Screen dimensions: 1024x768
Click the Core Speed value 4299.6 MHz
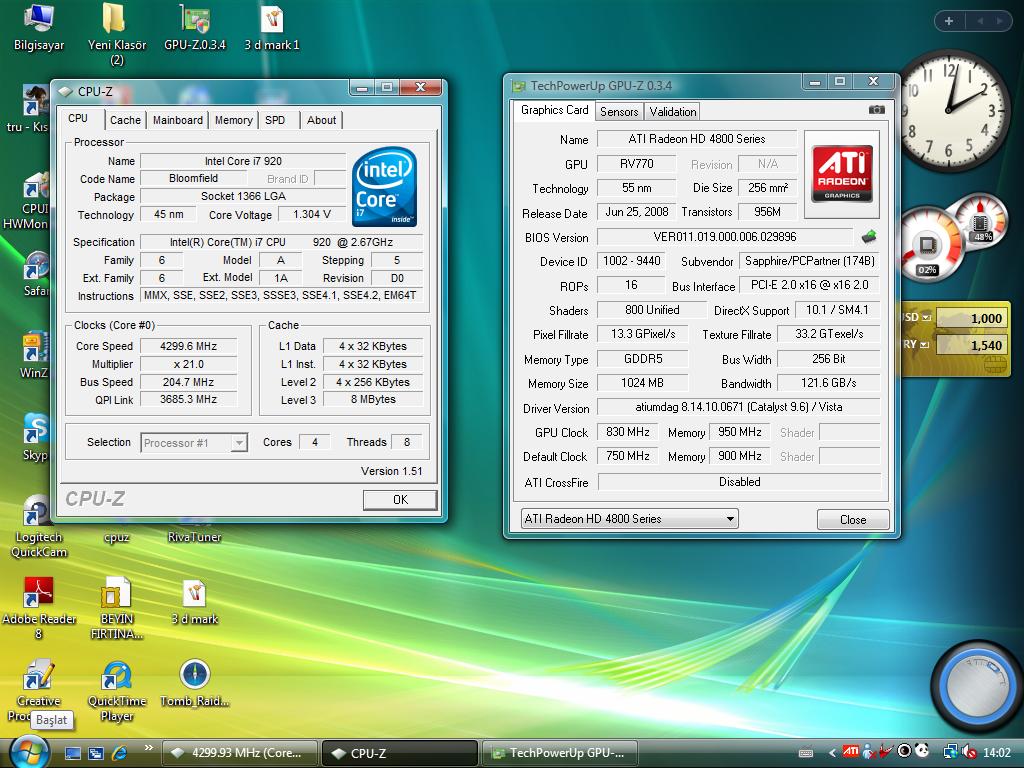coord(188,346)
